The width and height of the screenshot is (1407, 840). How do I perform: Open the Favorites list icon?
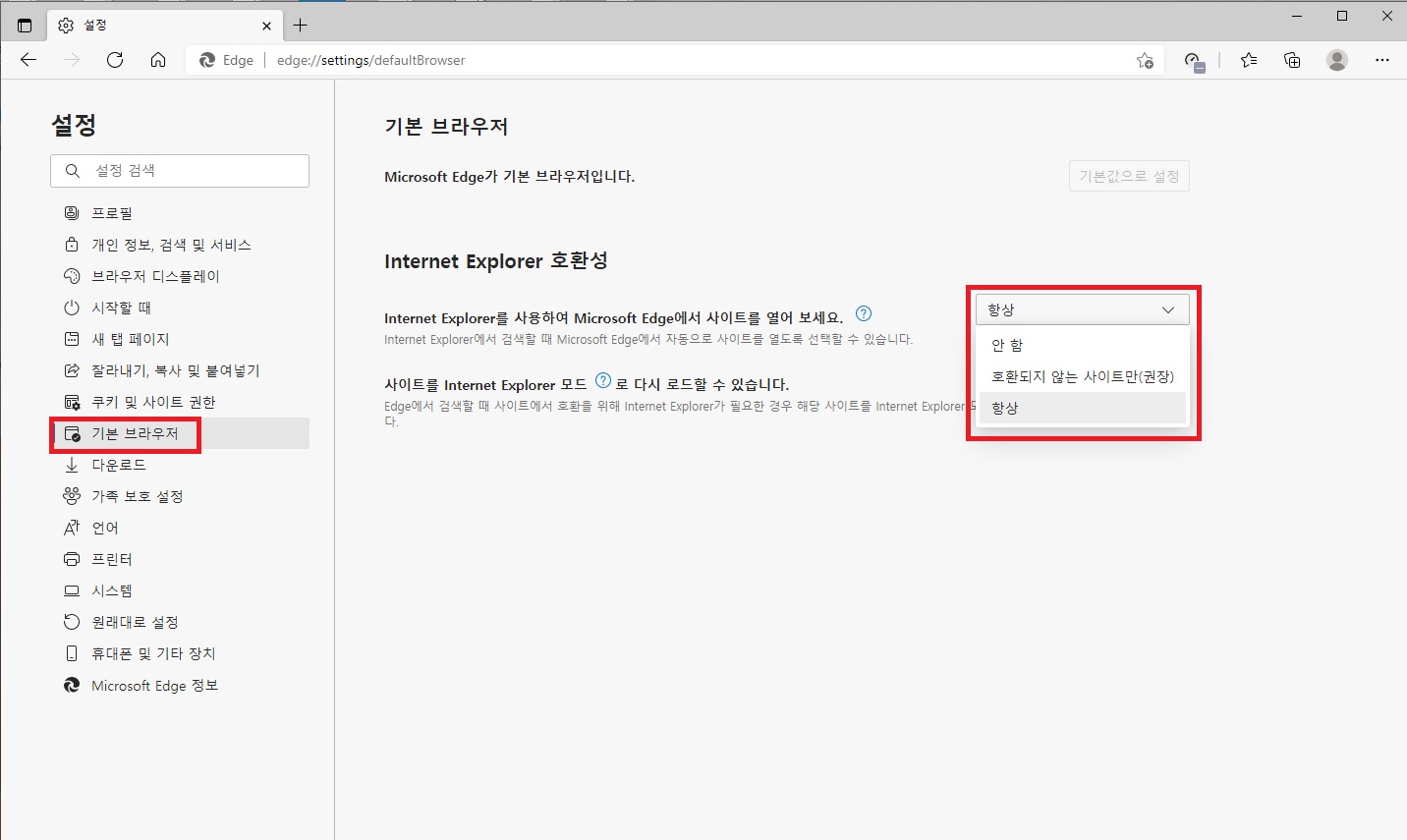[x=1249, y=60]
